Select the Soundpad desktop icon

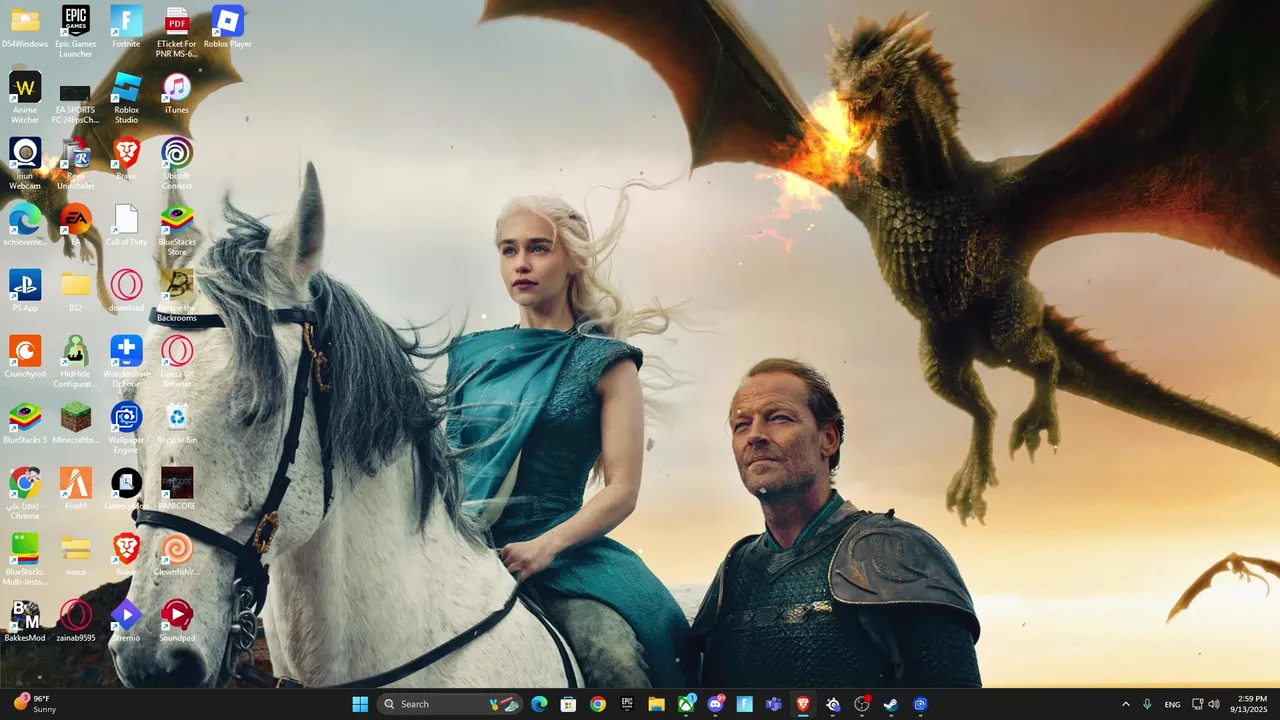coord(176,621)
